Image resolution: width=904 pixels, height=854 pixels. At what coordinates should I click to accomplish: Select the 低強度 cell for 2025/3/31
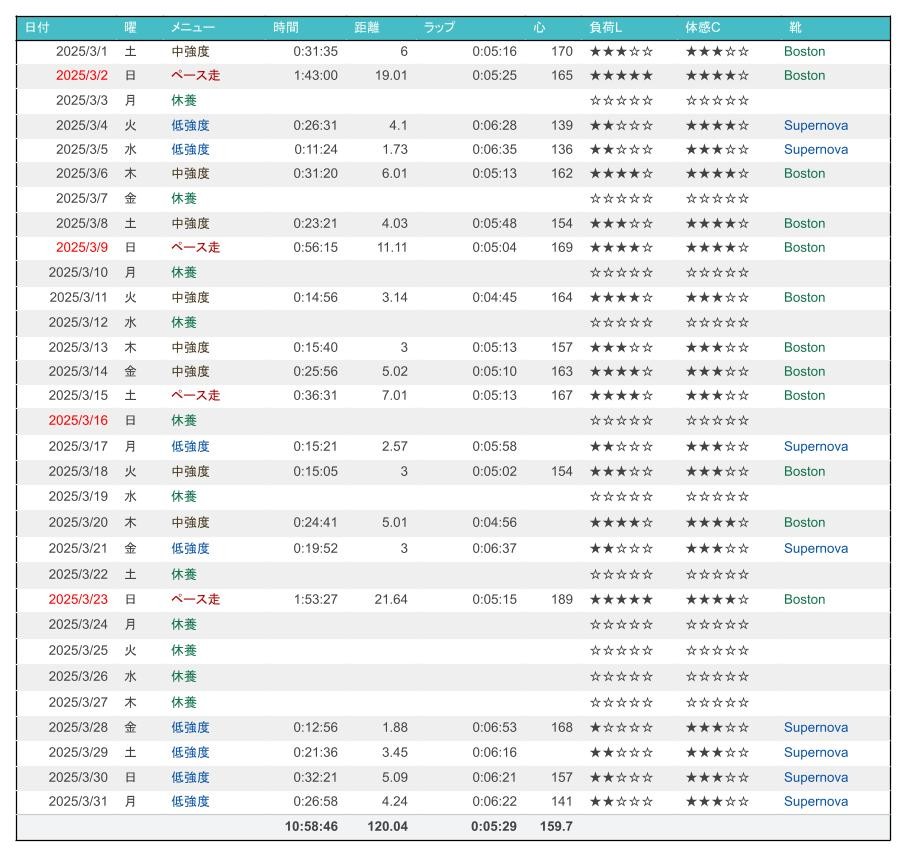[190, 802]
